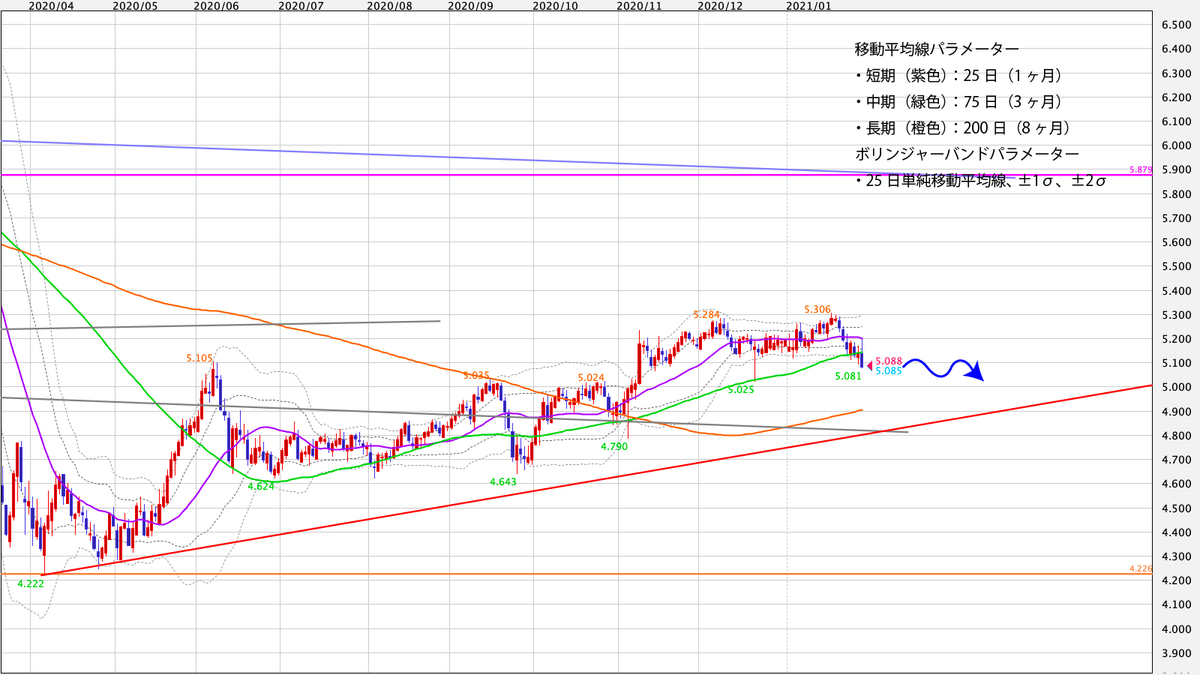
Task: Click the 5.035 high annotation
Action: pos(477,375)
